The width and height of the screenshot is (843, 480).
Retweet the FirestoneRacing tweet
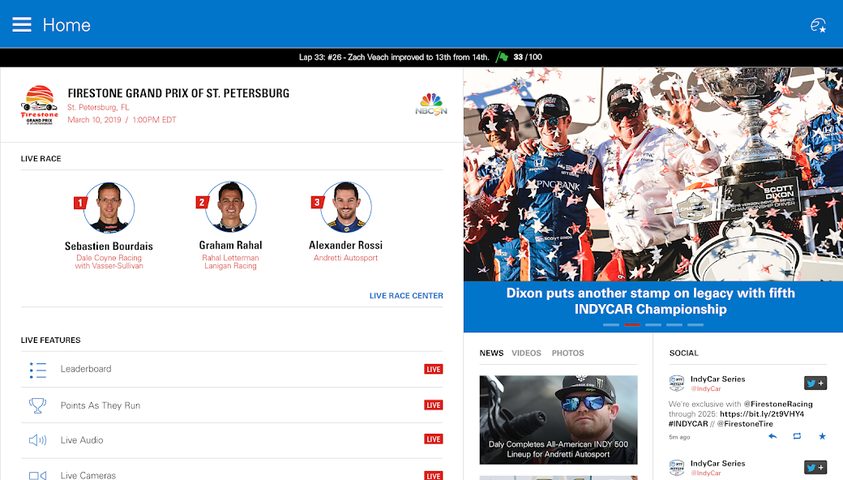(797, 436)
